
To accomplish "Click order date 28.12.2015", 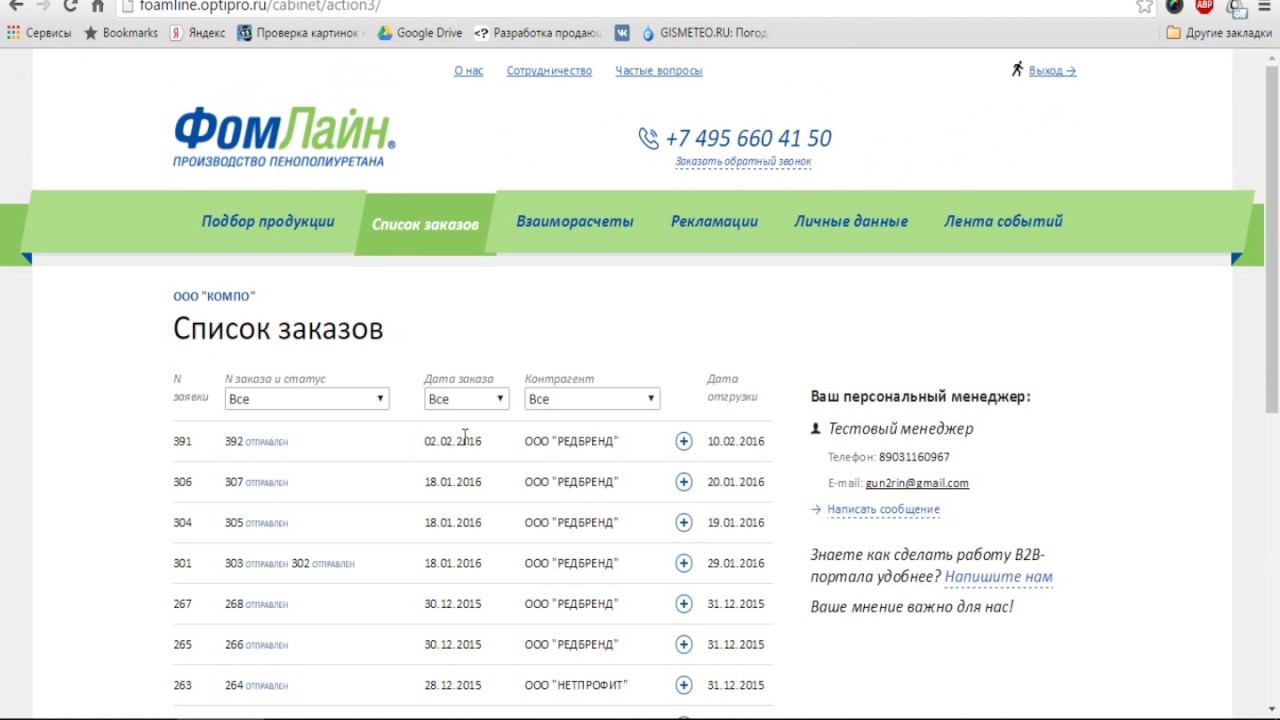I will point(452,685).
